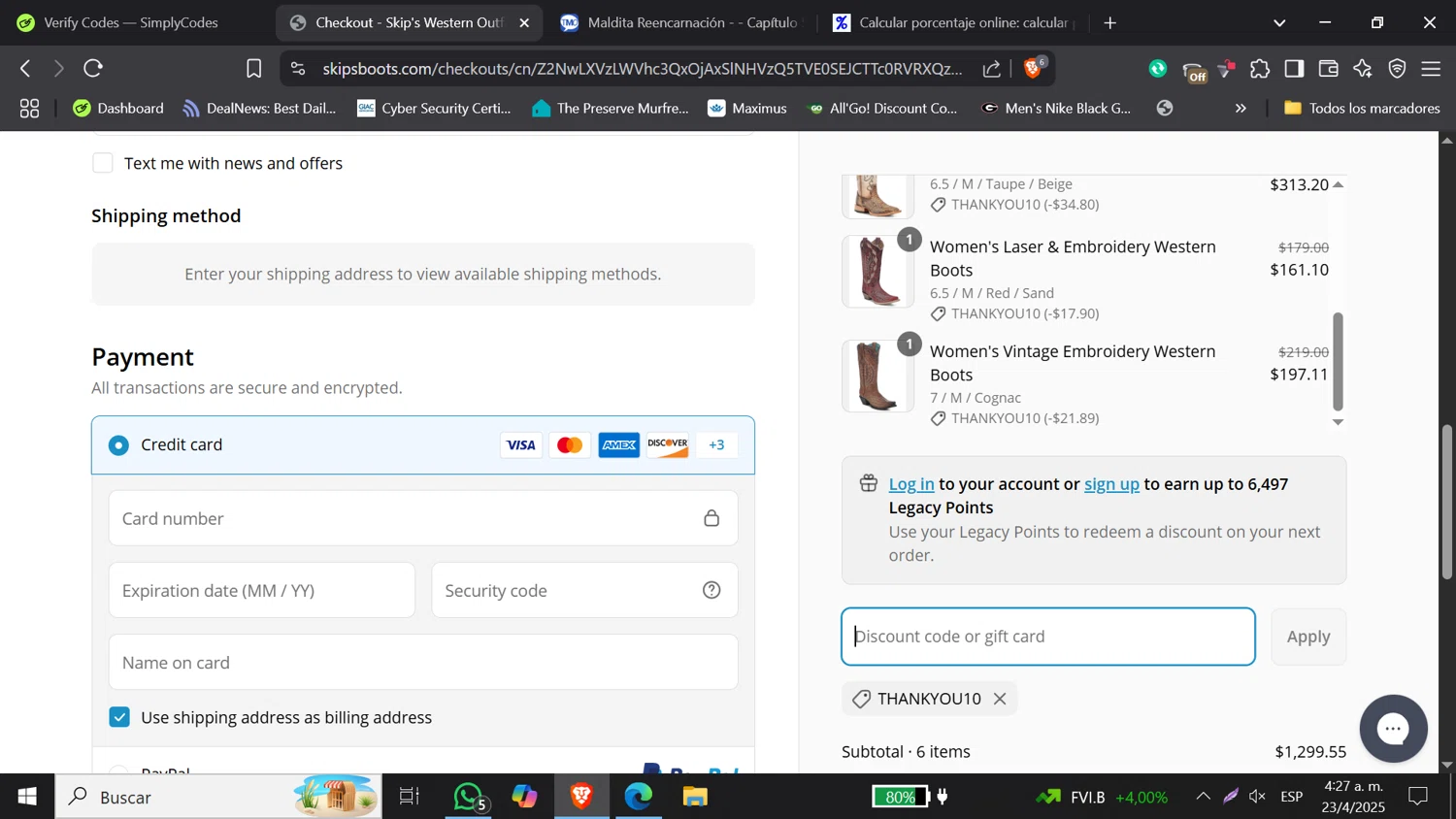The image size is (1456, 819).
Task: Focus the Card number field
Action: point(423,518)
